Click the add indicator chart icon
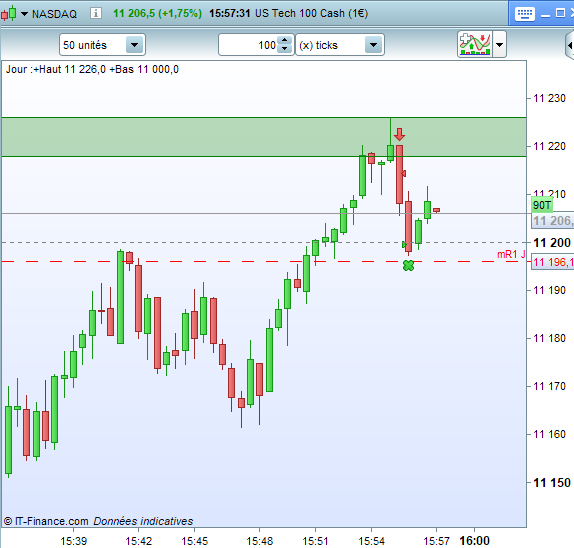574x548 pixels. 475,44
